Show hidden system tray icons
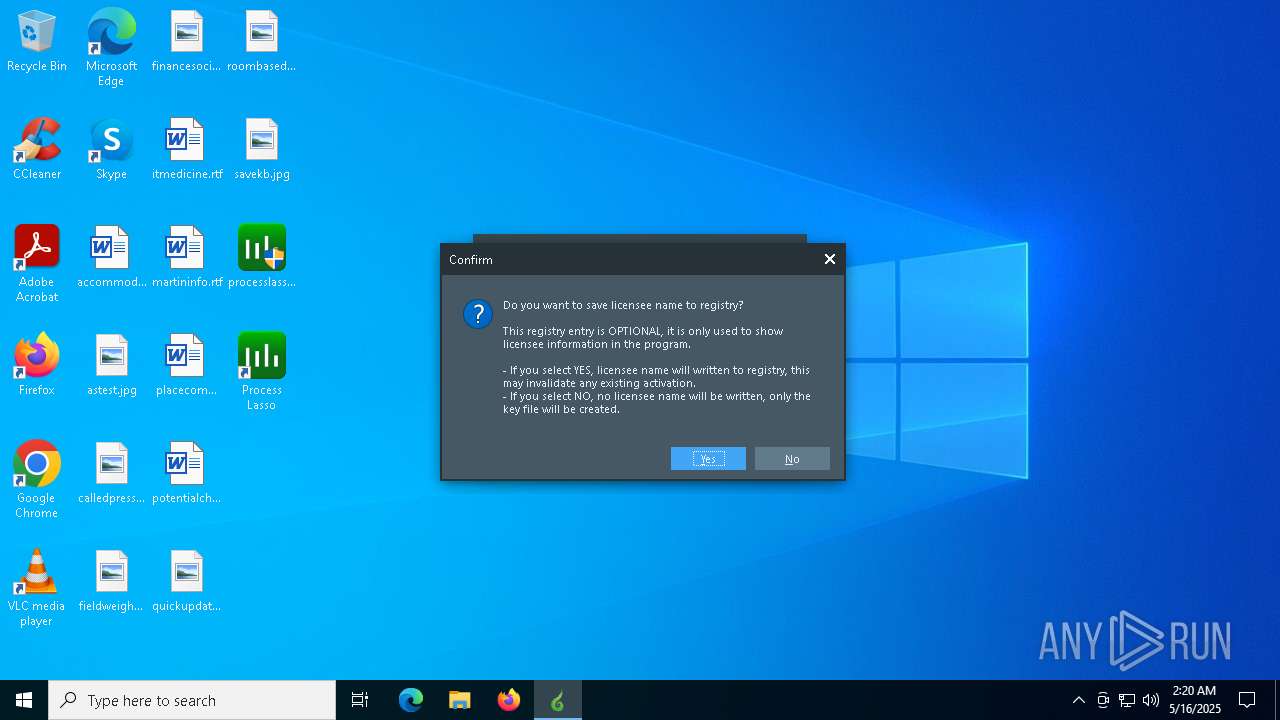Viewport: 1280px width, 720px height. [1078, 700]
